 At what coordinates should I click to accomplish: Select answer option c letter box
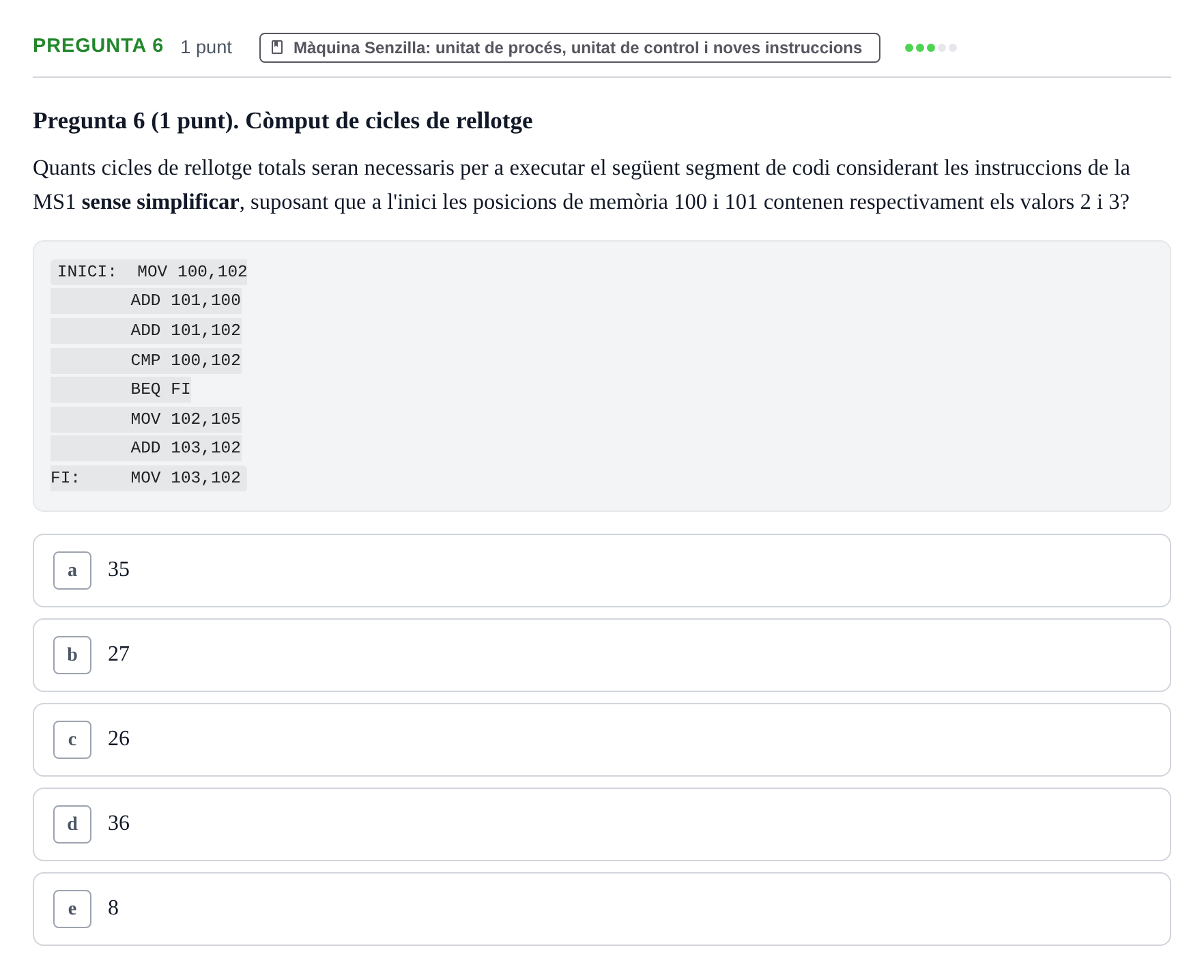[72, 740]
